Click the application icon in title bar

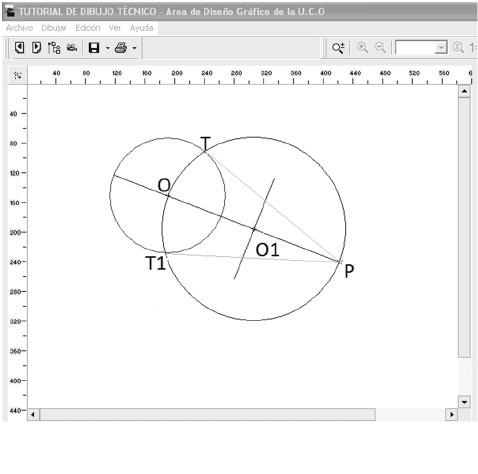pos(10,11)
